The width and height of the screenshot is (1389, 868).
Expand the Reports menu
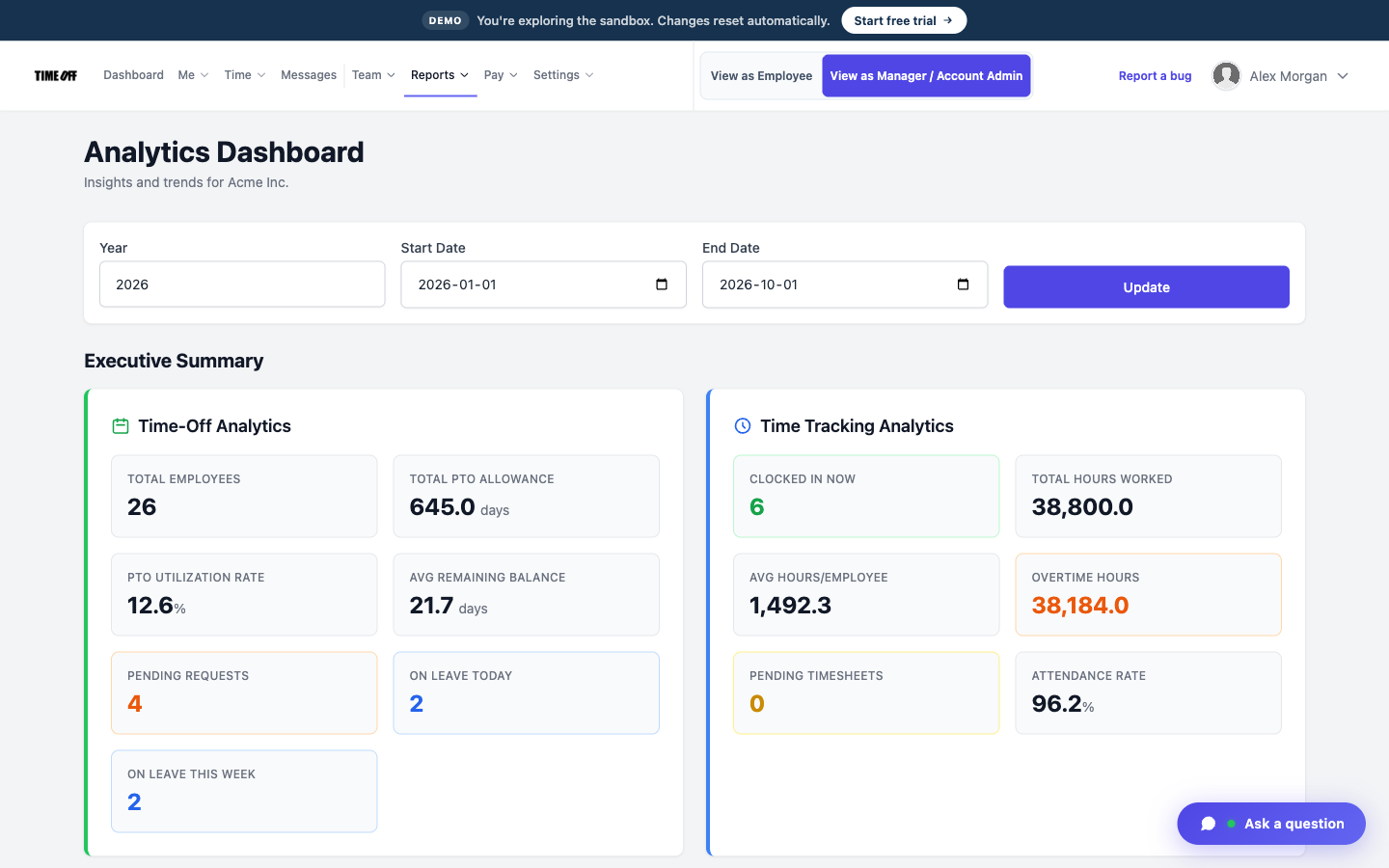pyautogui.click(x=440, y=75)
